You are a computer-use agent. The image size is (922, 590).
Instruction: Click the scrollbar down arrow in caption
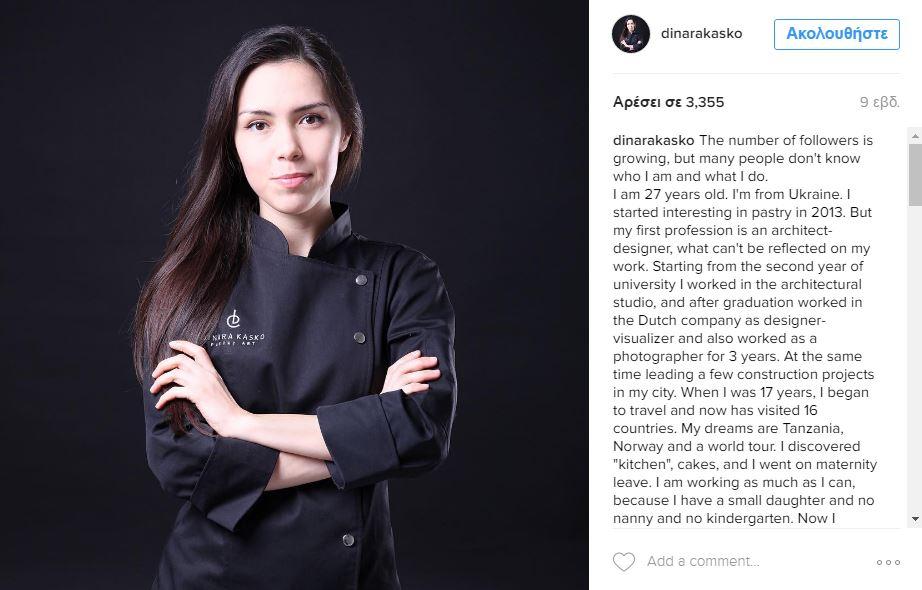coord(915,519)
